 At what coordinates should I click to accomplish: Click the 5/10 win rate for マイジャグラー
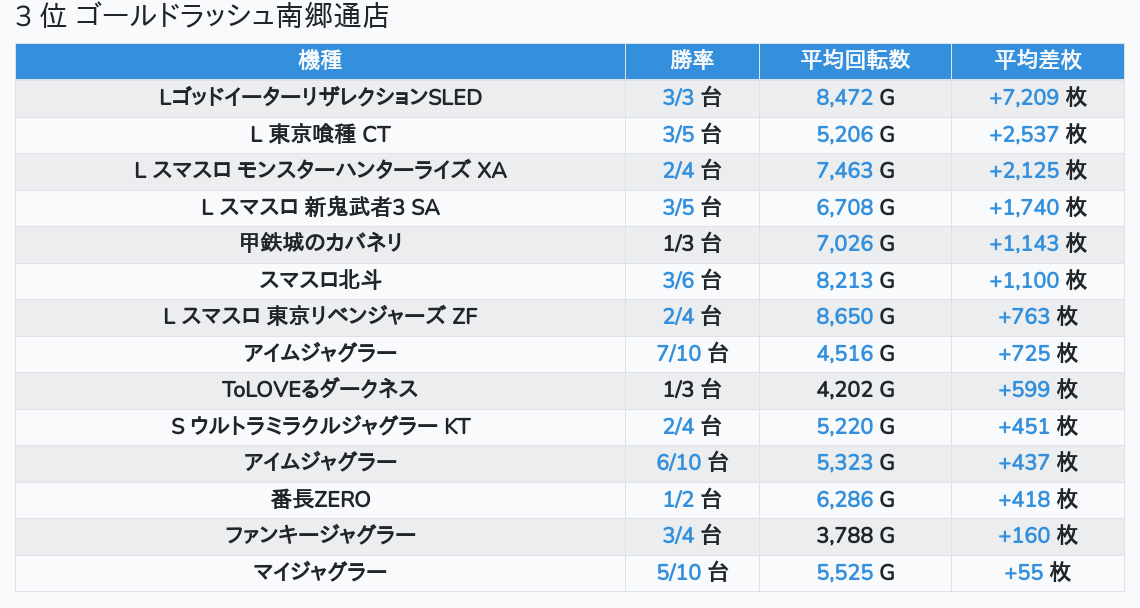tap(679, 573)
